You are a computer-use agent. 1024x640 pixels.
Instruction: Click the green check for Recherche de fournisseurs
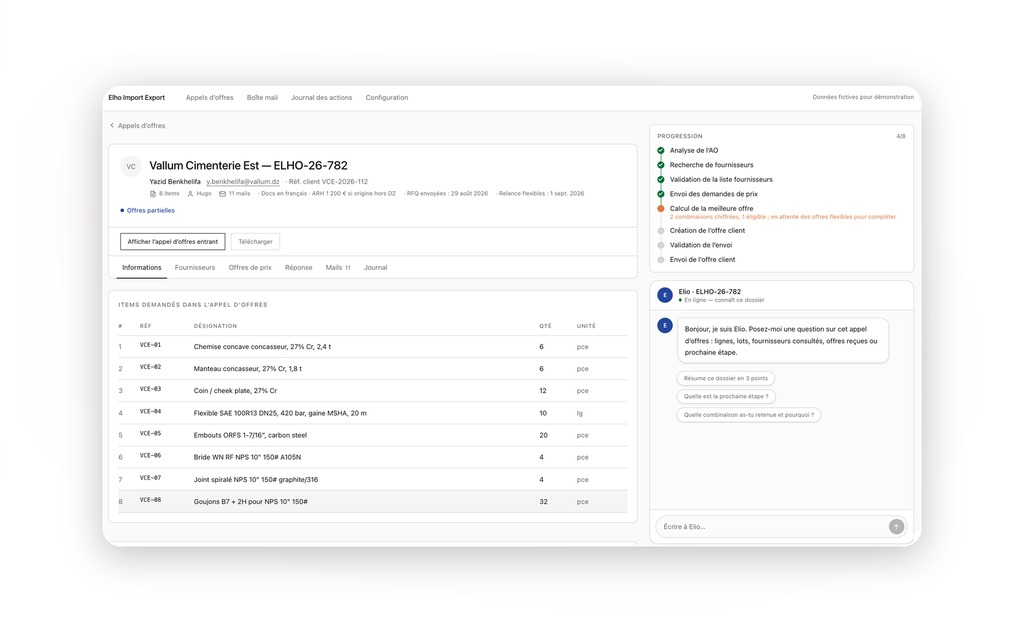coord(661,165)
